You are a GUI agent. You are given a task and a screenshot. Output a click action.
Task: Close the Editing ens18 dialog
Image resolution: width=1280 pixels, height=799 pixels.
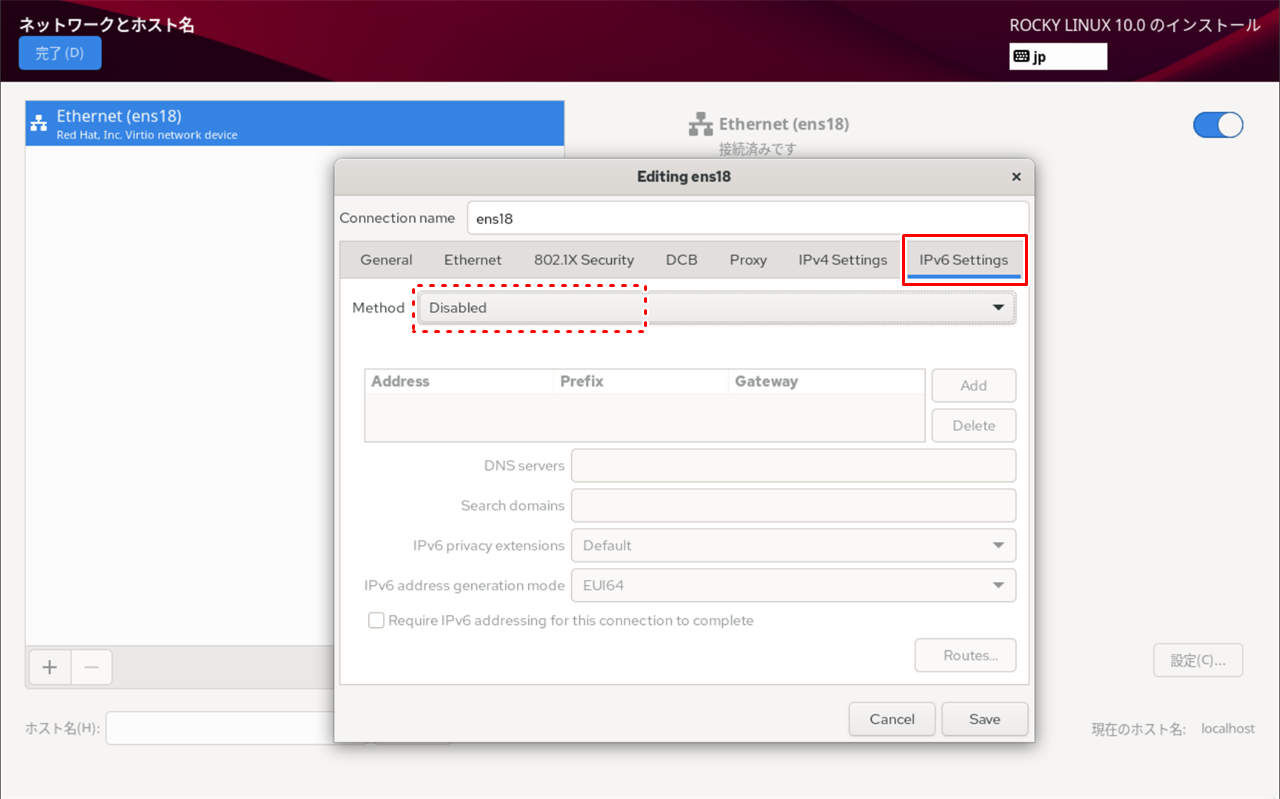[1016, 177]
